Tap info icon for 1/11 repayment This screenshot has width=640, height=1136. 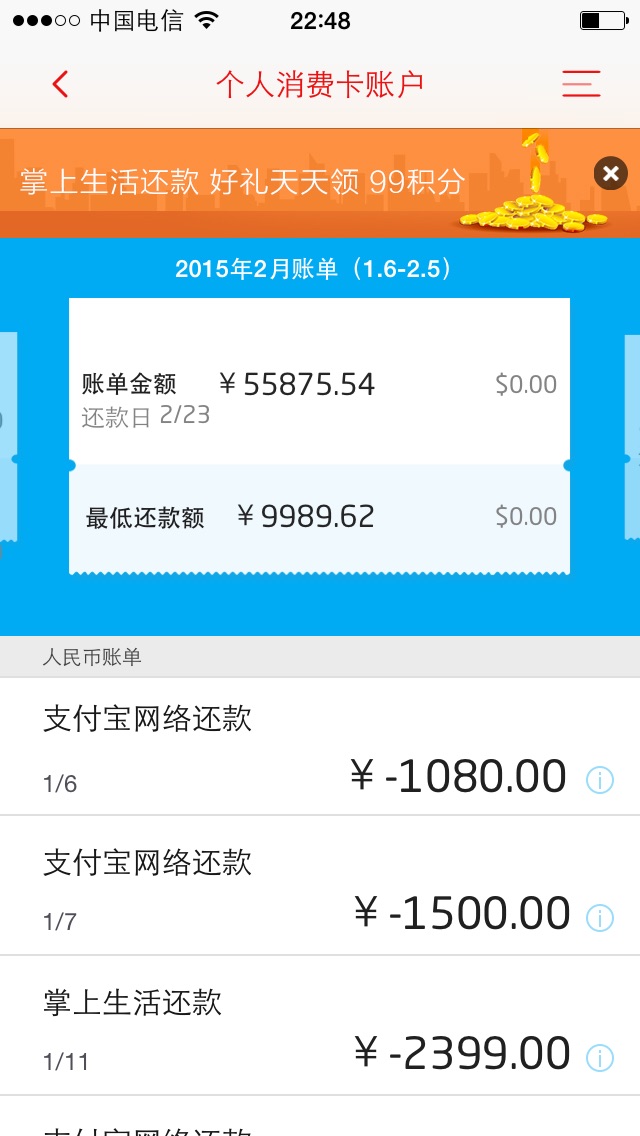tap(599, 1057)
